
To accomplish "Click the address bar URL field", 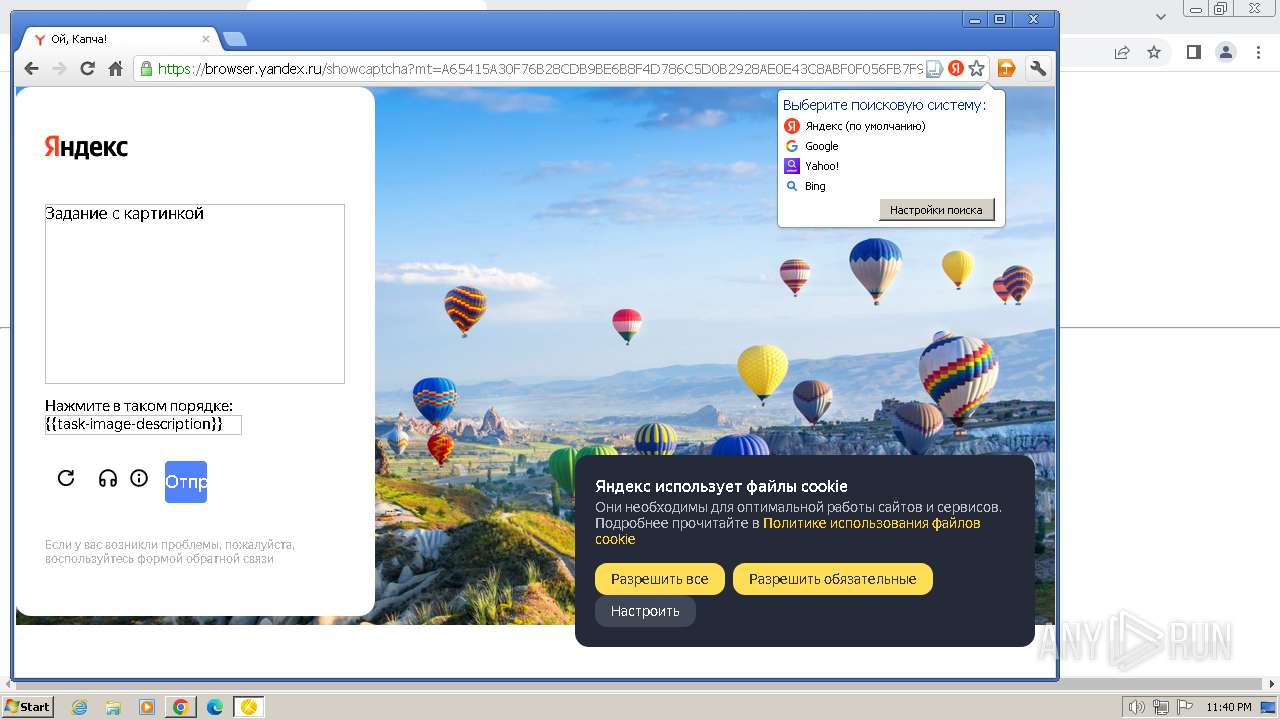I will tap(540, 69).
